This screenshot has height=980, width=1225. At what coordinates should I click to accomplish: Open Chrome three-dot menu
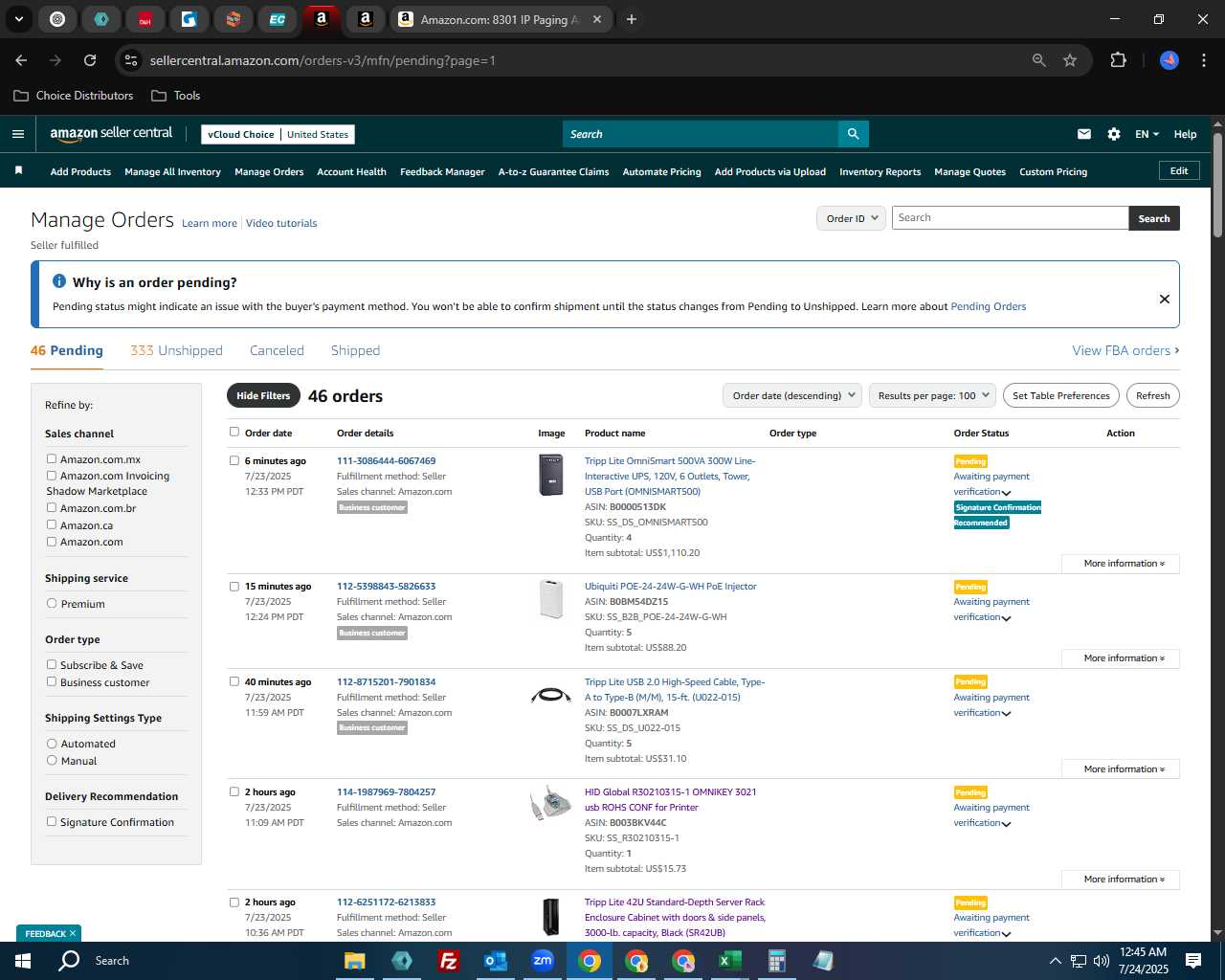1202,60
